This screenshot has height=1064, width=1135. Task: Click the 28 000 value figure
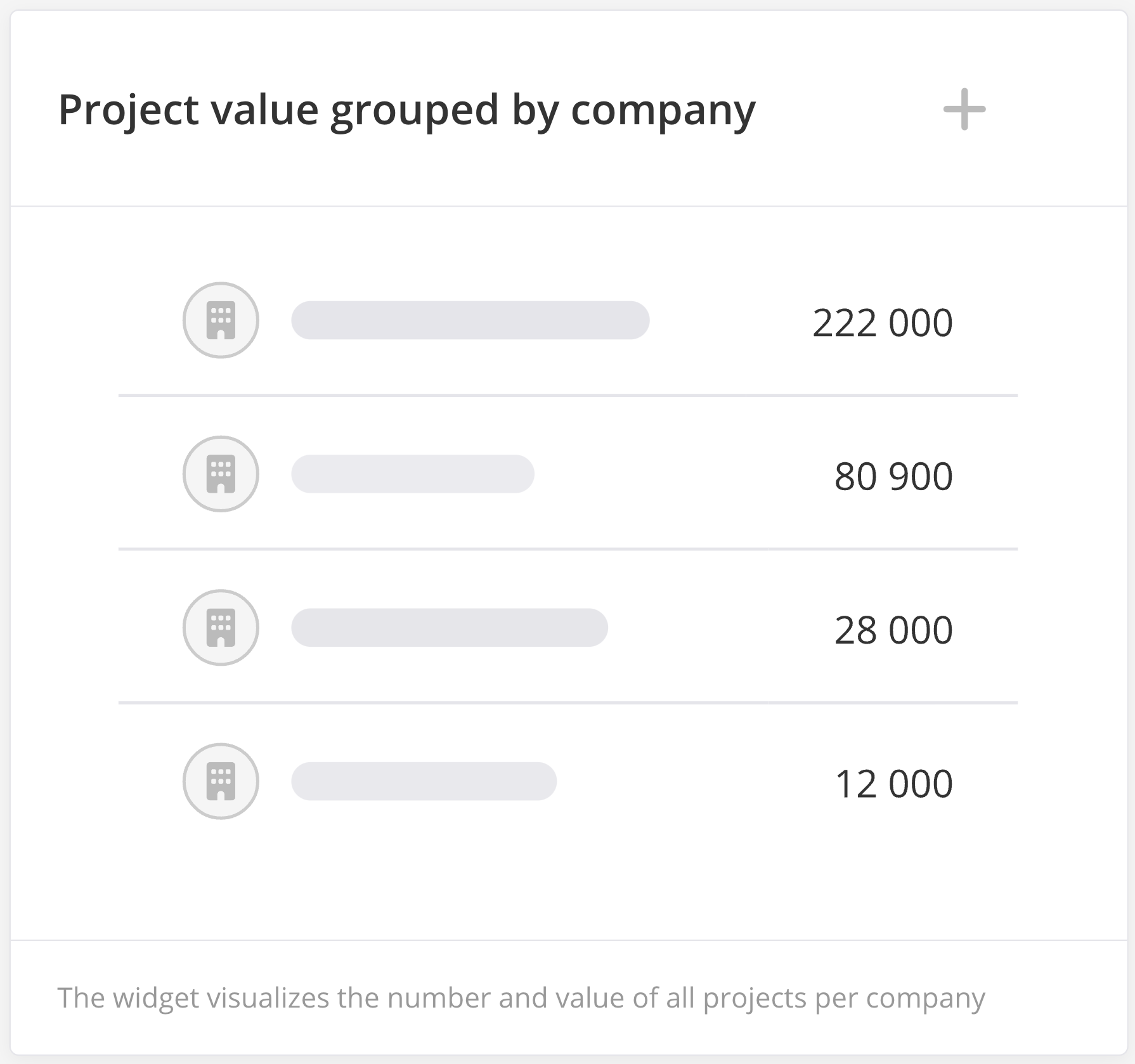tap(893, 630)
